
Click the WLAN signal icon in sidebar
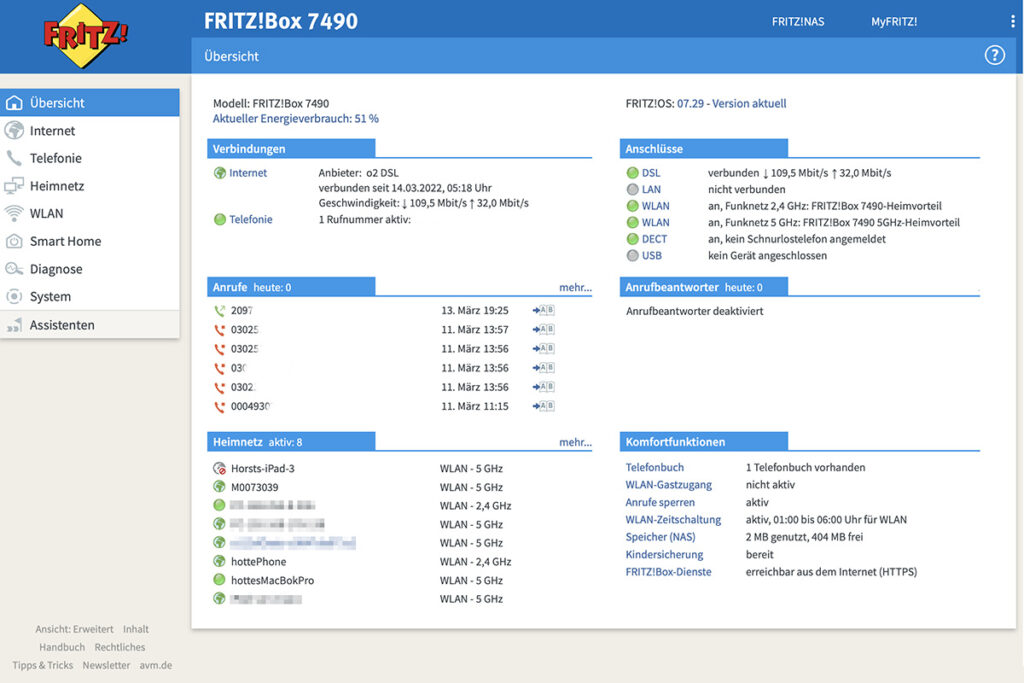[14, 214]
